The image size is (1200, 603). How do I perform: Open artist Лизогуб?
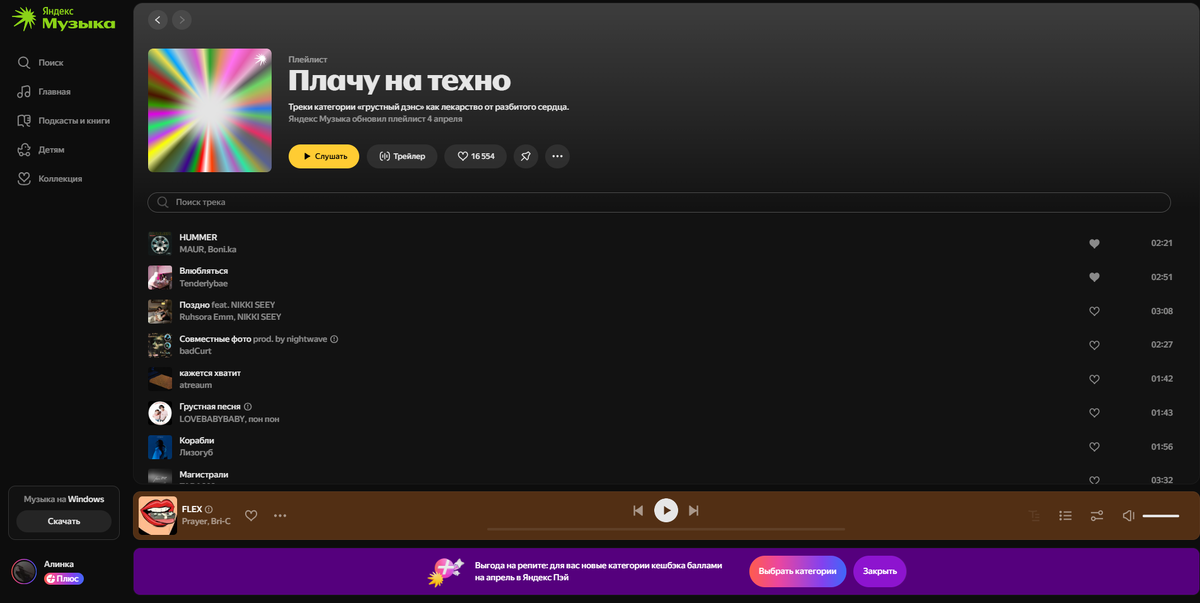(x=196, y=453)
